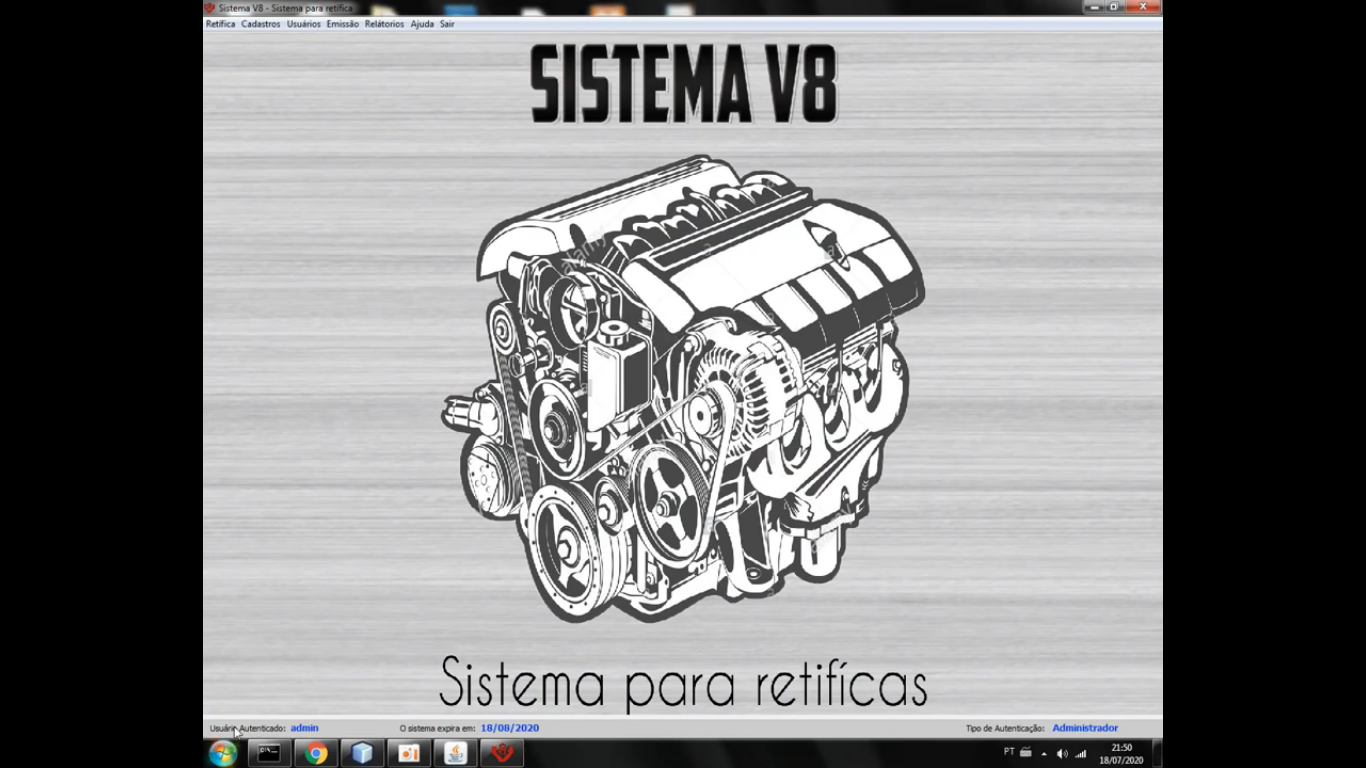Screen dimensions: 1366x768
Task: Select the Java coffee cup taskbar icon
Action: (x=456, y=754)
